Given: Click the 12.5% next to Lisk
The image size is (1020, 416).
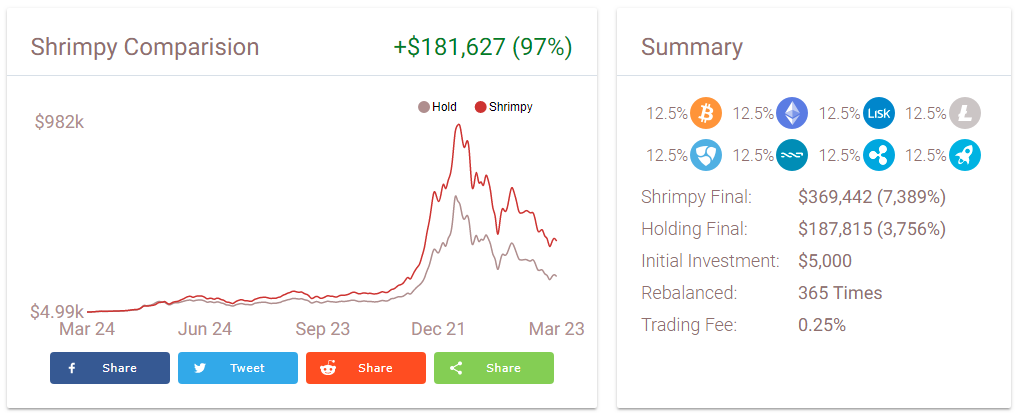Looking at the screenshot, I should 840,113.
